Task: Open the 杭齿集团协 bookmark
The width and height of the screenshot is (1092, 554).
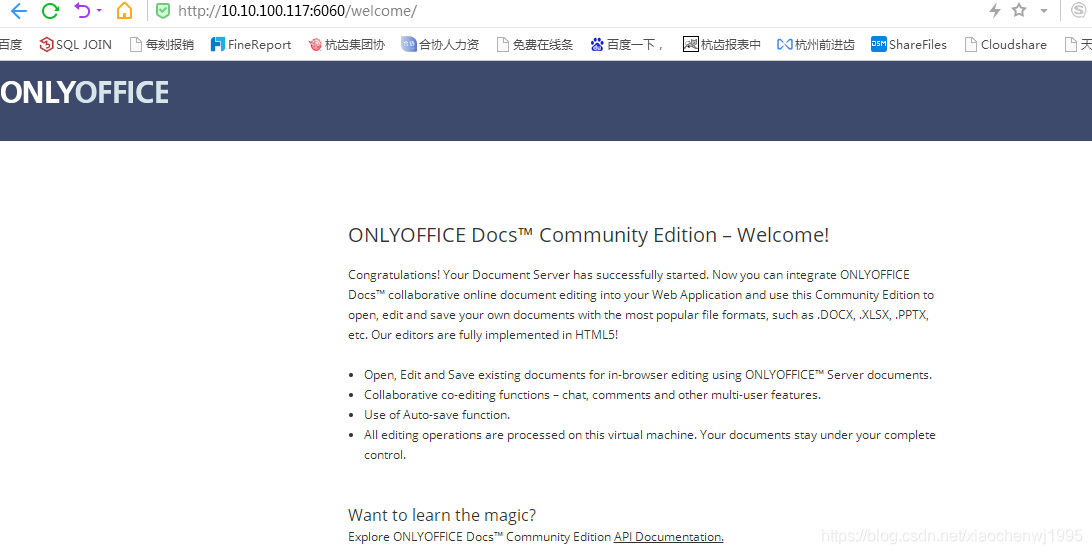Action: pyautogui.click(x=346, y=45)
